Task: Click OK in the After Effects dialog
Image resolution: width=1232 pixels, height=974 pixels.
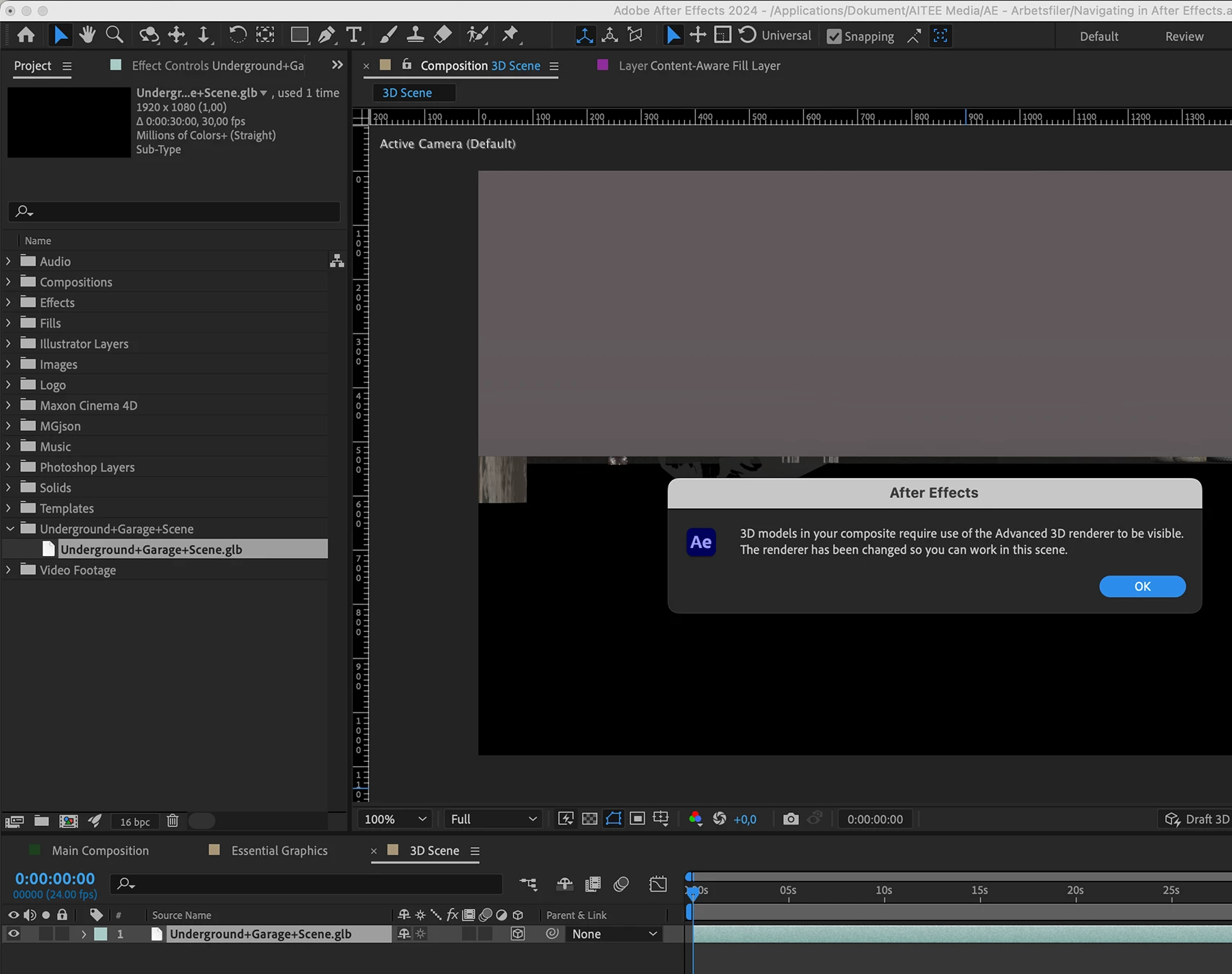Action: pos(1142,586)
